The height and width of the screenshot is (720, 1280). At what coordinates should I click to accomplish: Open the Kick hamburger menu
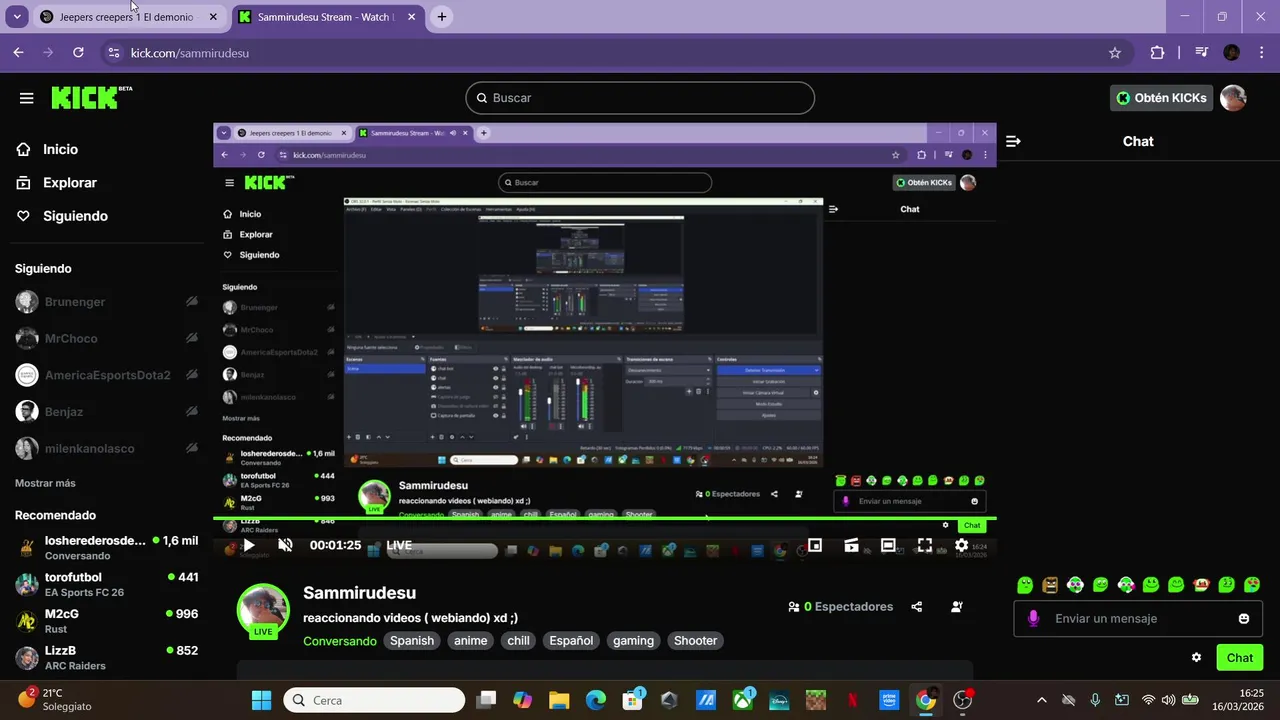tap(27, 98)
